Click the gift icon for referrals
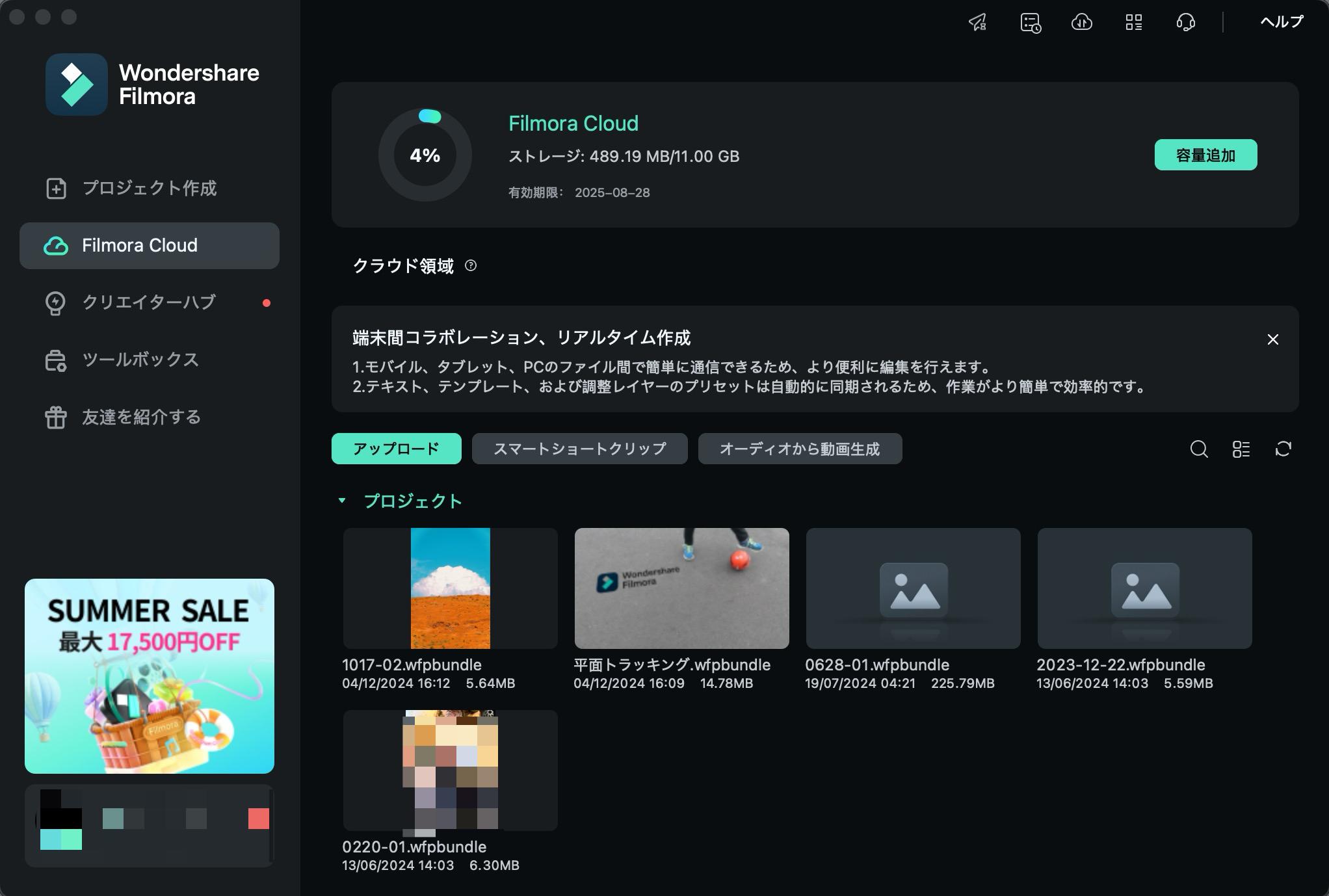 tap(56, 417)
